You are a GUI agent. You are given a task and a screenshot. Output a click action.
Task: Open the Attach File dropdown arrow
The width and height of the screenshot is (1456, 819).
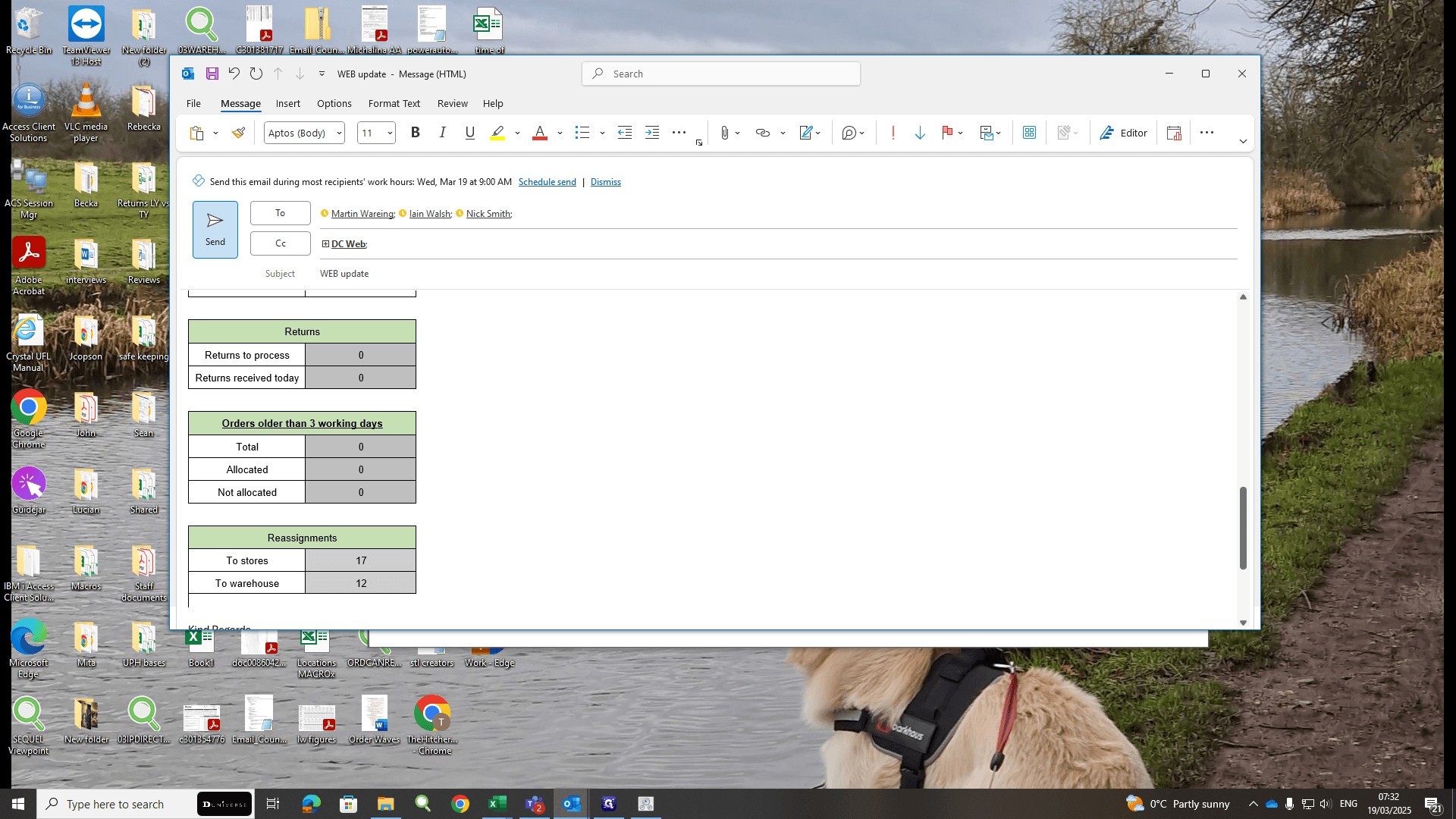738,133
